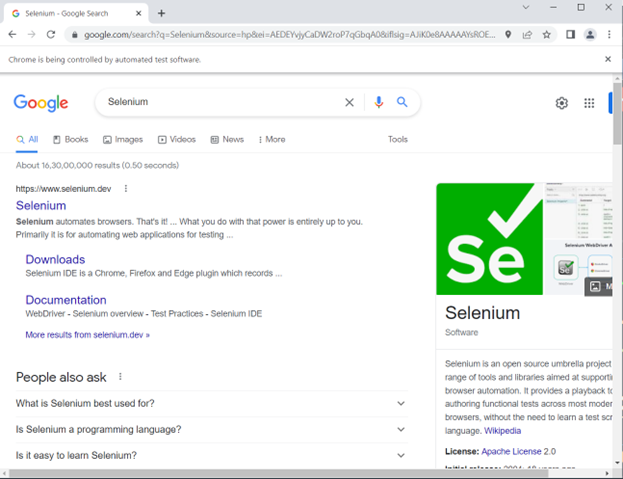The image size is (623, 479).
Task: Click the Selenium heading in the knowledge panel
Action: coord(482,313)
